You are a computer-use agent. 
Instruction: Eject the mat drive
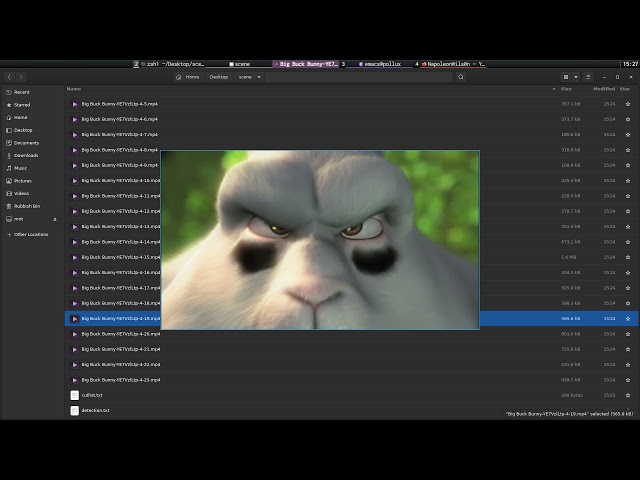[x=55, y=219]
